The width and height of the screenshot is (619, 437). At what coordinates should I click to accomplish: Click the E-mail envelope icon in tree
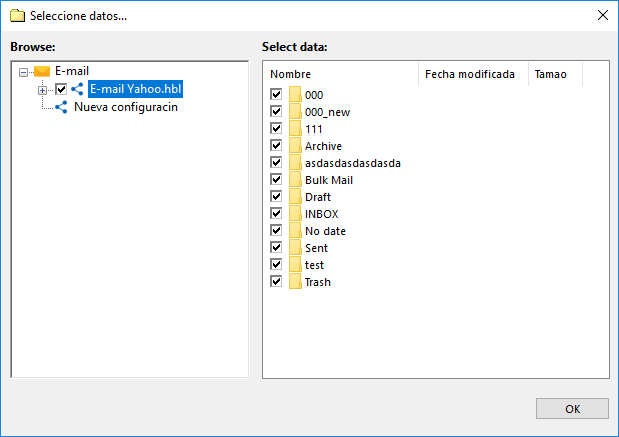point(41,71)
